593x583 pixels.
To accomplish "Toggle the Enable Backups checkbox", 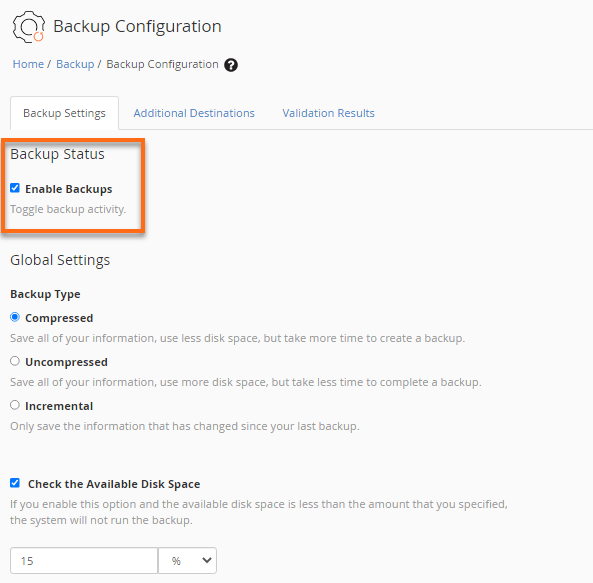I will tap(15, 188).
